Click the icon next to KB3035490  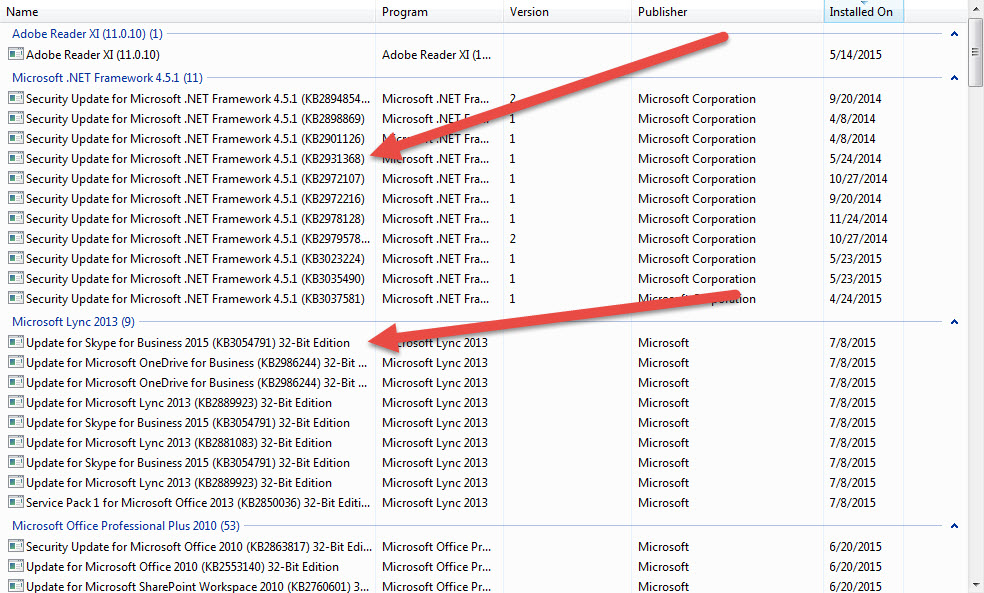(16, 279)
